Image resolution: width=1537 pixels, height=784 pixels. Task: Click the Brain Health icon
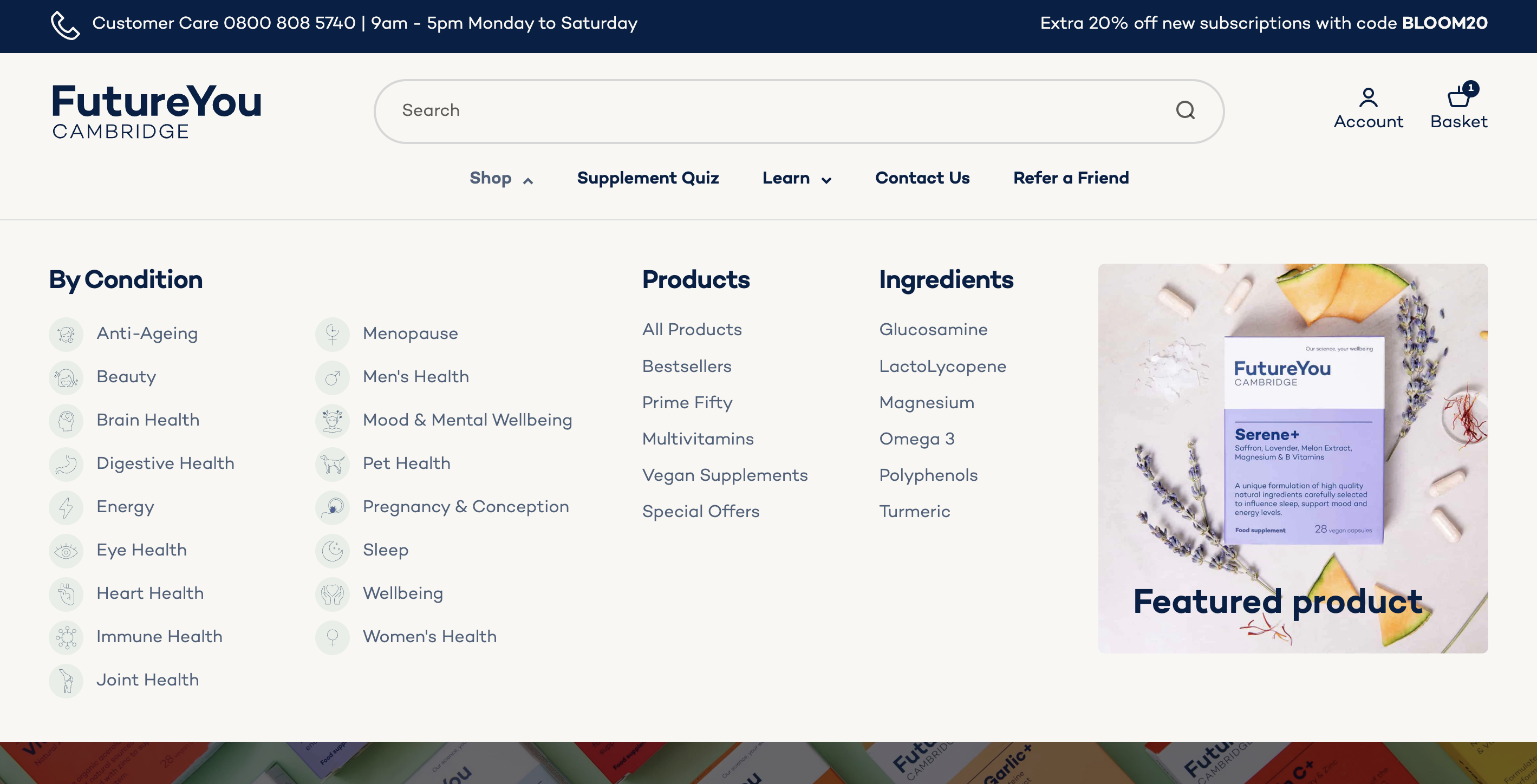[66, 421]
